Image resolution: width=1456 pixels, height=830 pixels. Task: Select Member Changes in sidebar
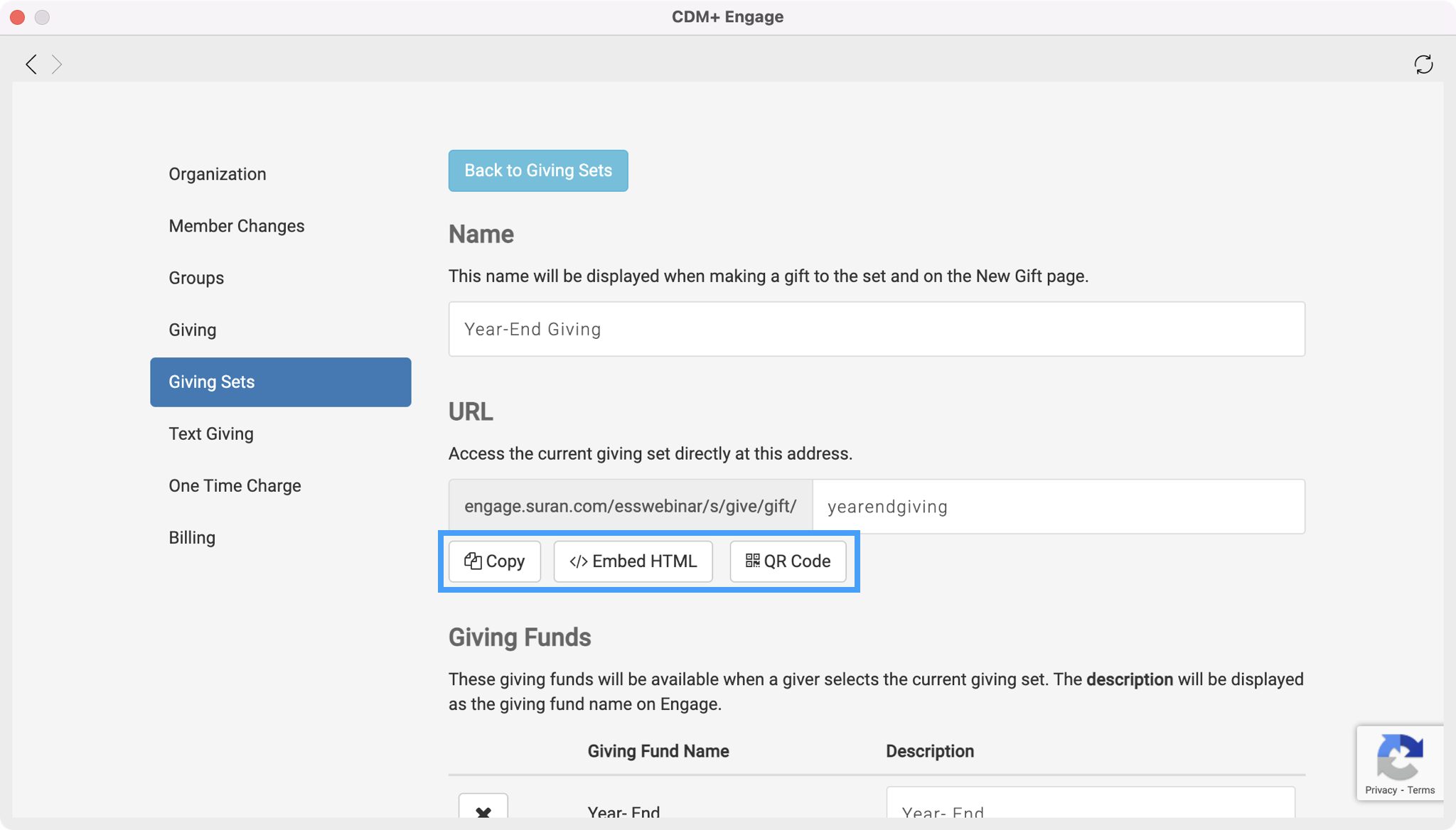(x=236, y=226)
